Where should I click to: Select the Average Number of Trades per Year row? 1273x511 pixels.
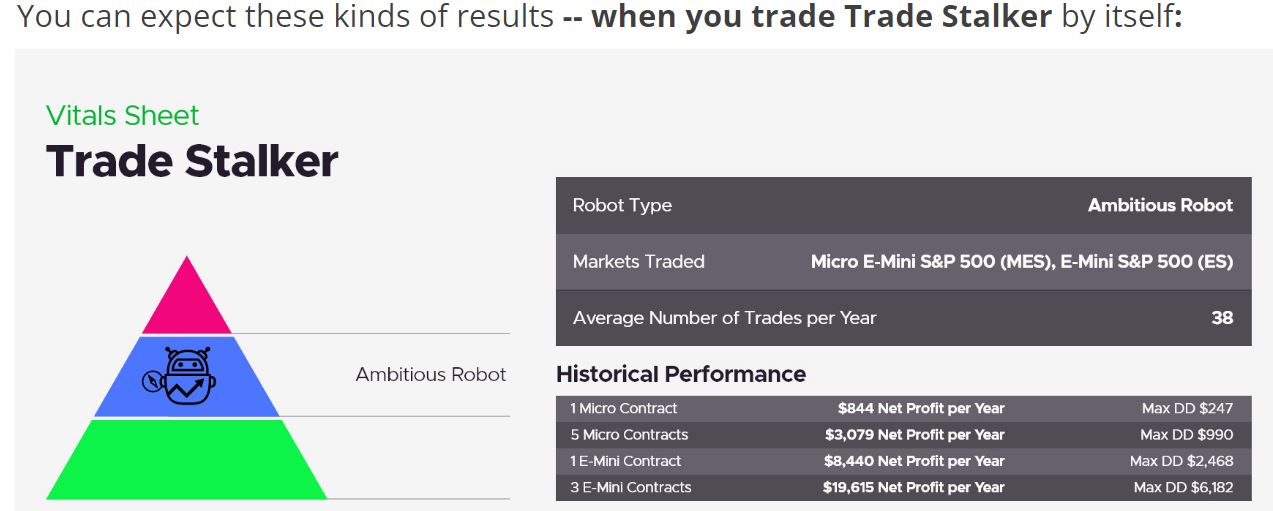point(903,318)
